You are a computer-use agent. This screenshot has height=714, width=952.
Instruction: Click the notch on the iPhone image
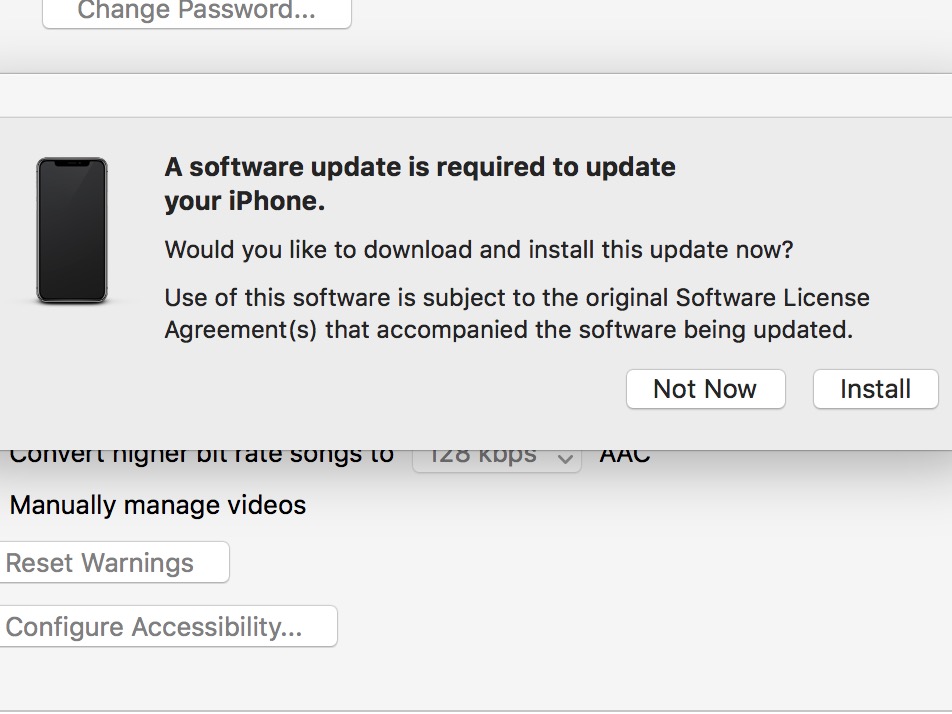pyautogui.click(x=72, y=162)
